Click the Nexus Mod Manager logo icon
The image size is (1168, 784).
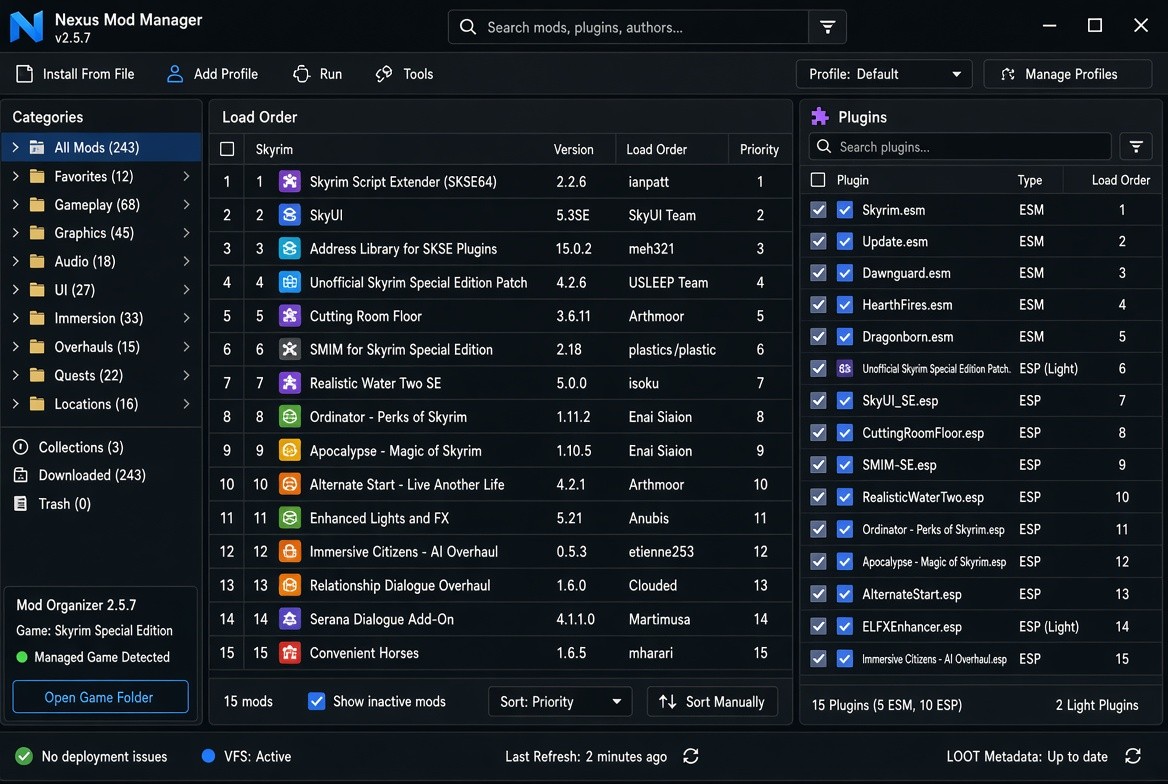coord(26,27)
